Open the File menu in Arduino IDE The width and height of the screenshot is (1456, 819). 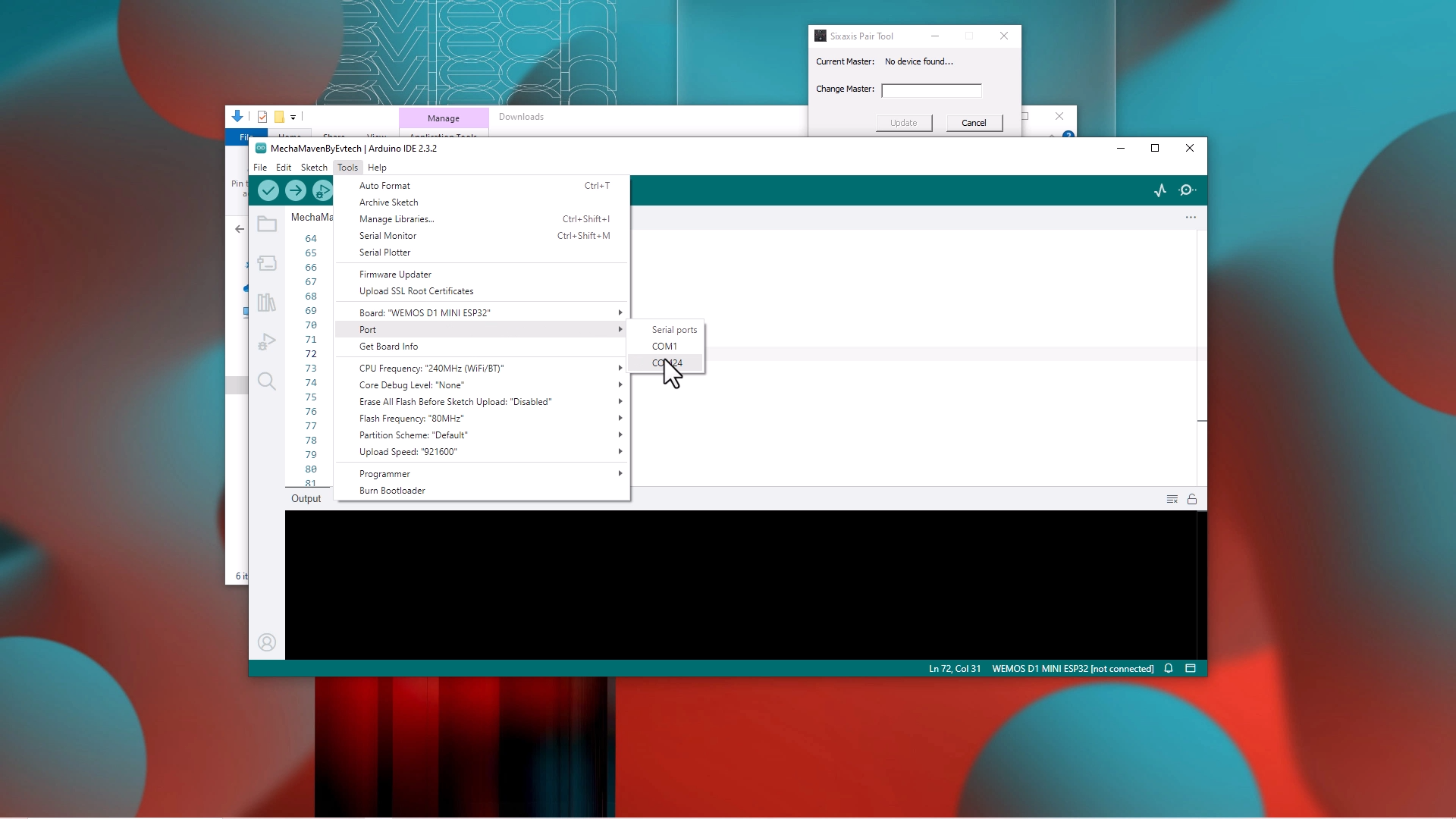click(x=260, y=168)
